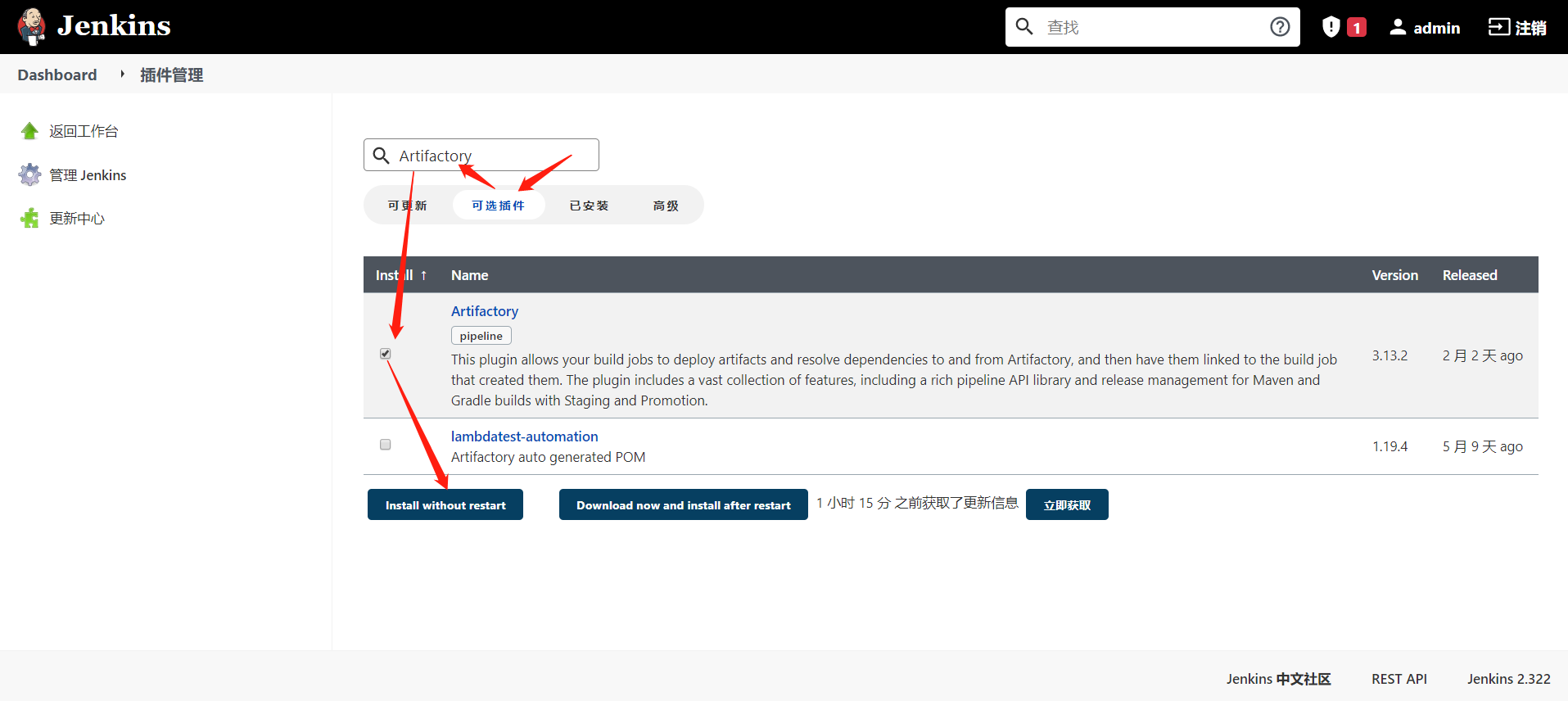
Task: Sort by the Released column header
Action: click(1470, 275)
